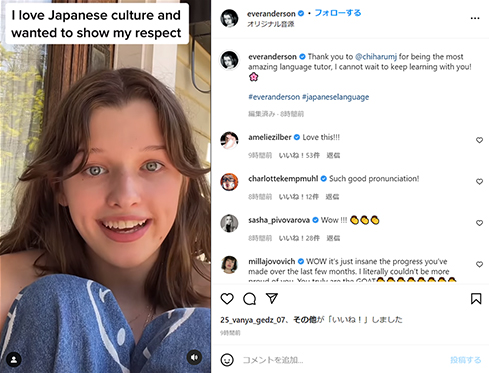
Task: Open comments via the speech bubble icon
Action: coord(249,299)
